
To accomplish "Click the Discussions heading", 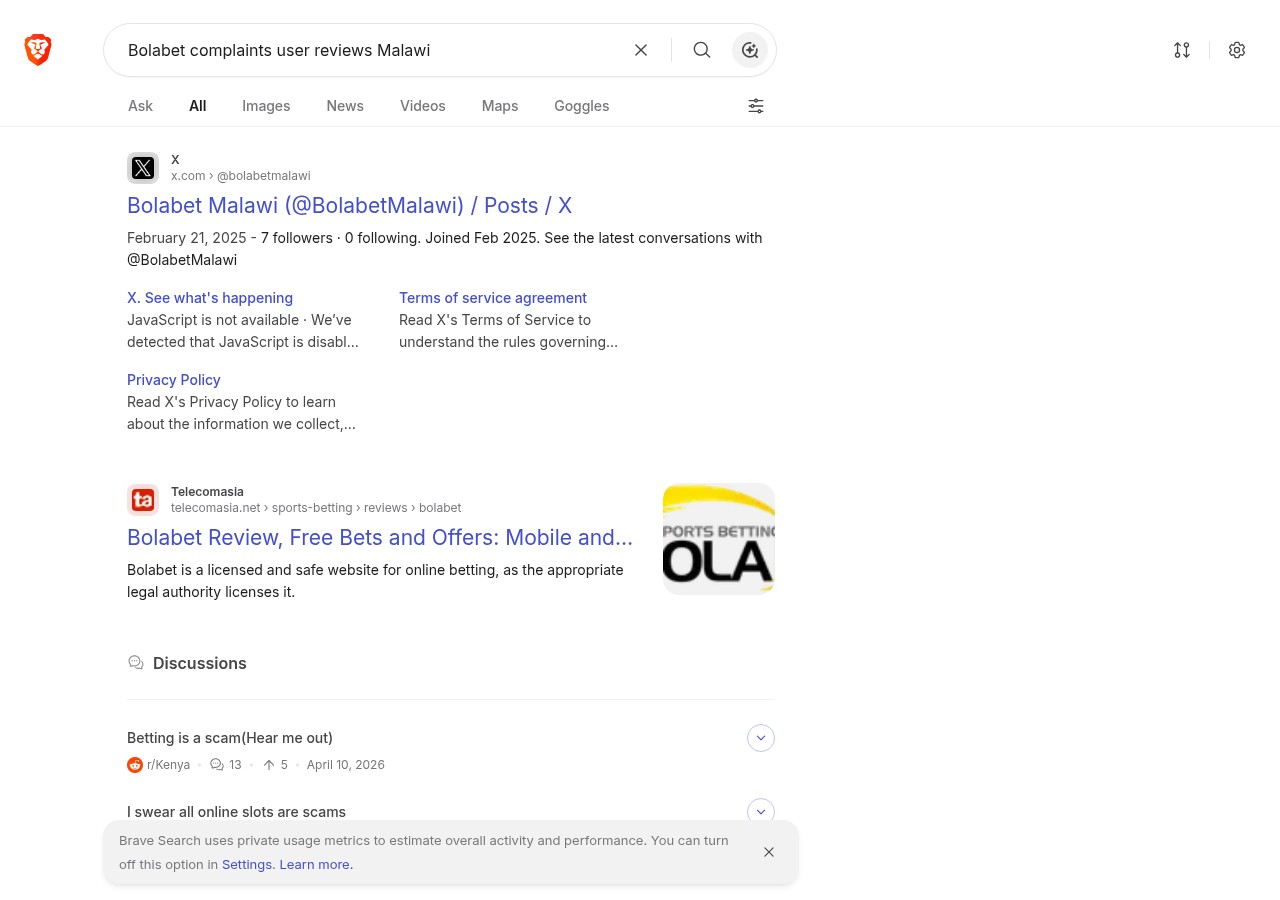I will click(x=200, y=663).
